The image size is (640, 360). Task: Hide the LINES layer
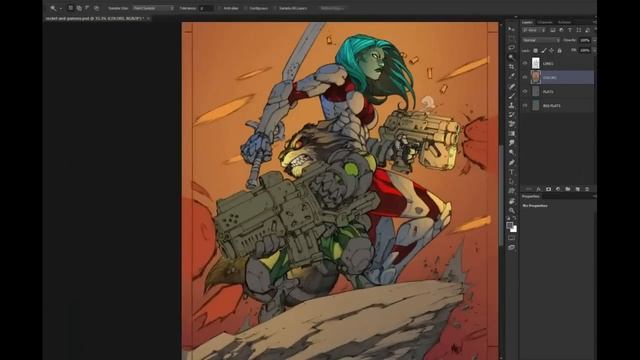pos(525,63)
